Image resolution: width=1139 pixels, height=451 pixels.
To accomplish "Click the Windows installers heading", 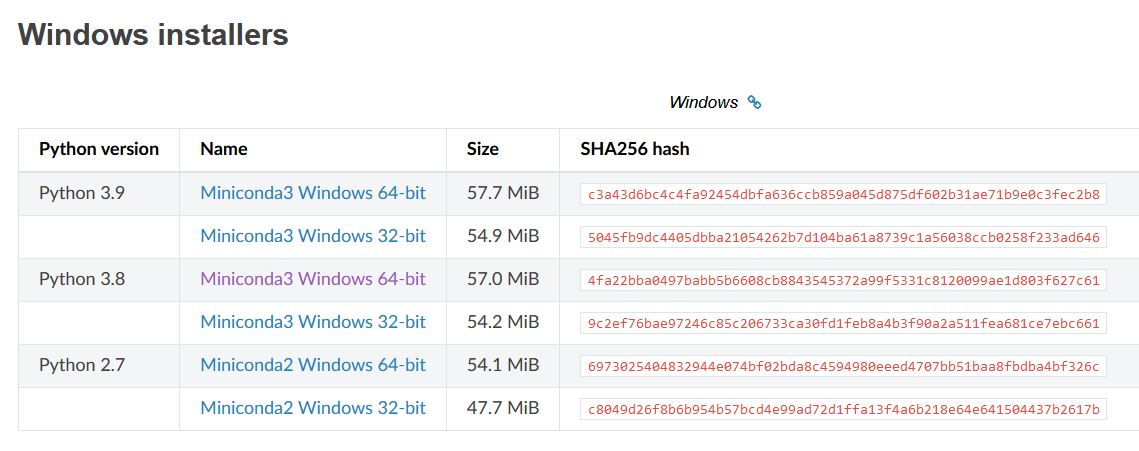I will coord(153,34).
